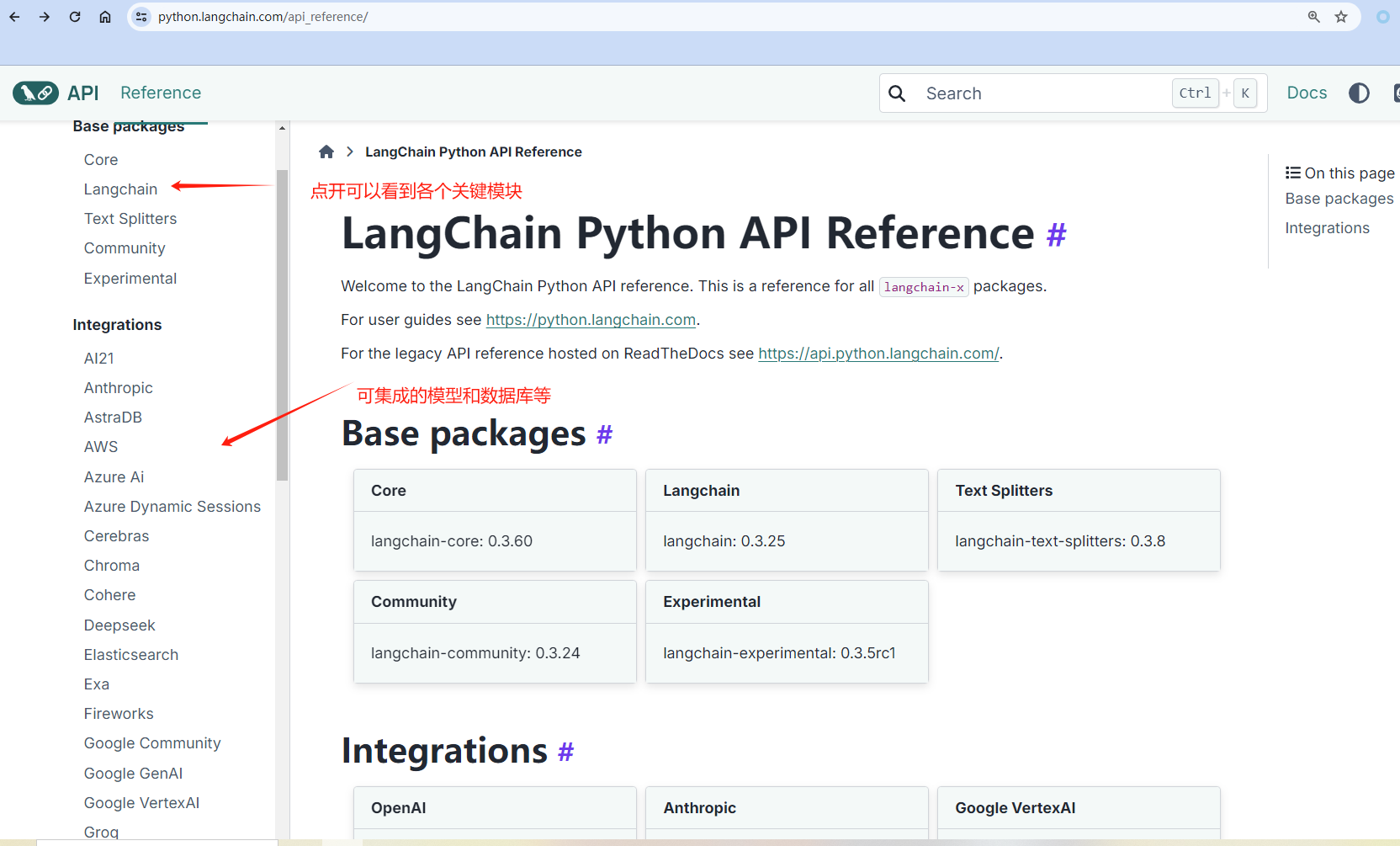The width and height of the screenshot is (1400, 846).
Task: Select Anthropic under Integrations sidebar
Action: tap(118, 387)
